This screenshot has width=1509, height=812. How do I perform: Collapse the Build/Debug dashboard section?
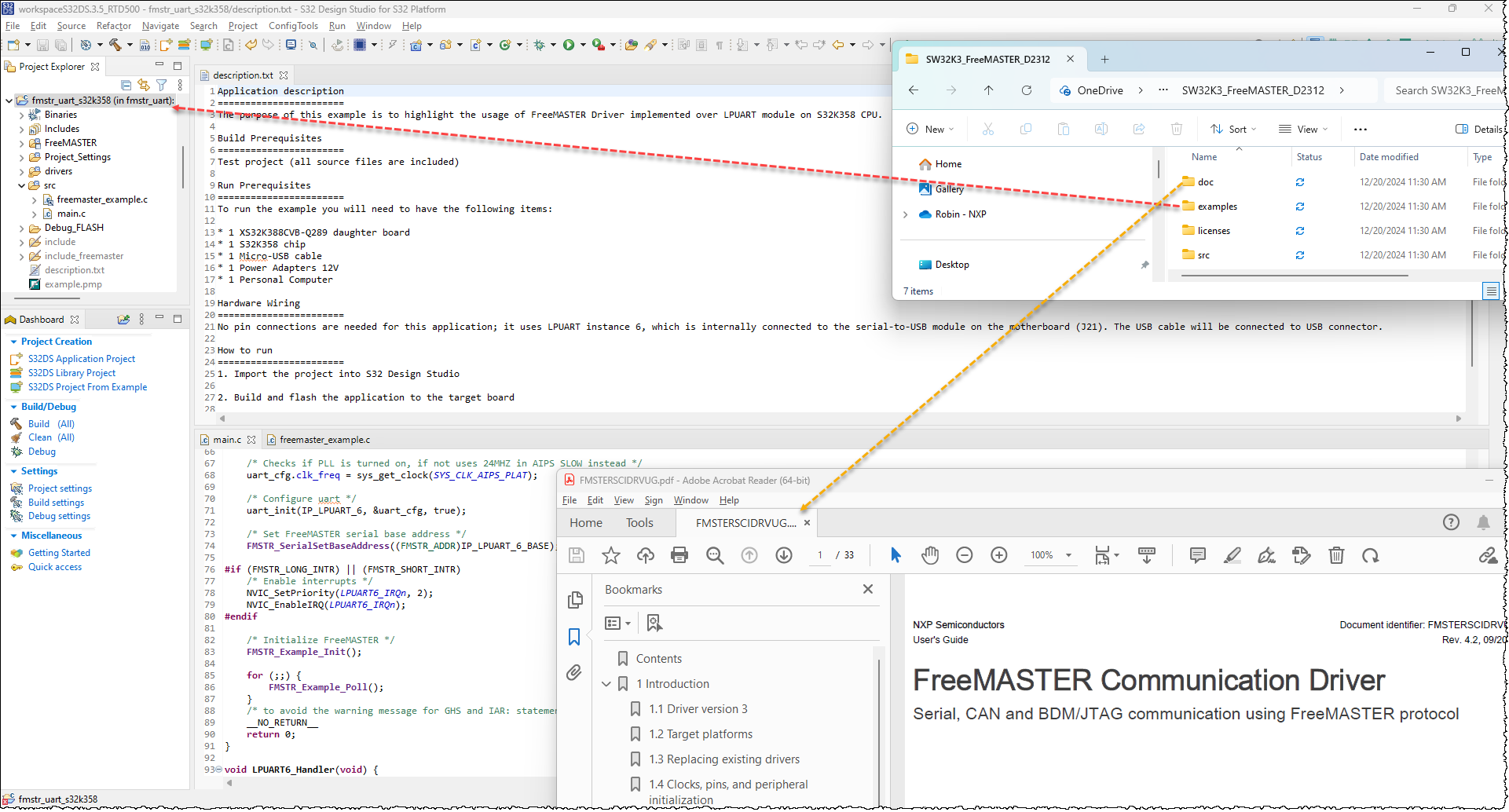(x=13, y=407)
